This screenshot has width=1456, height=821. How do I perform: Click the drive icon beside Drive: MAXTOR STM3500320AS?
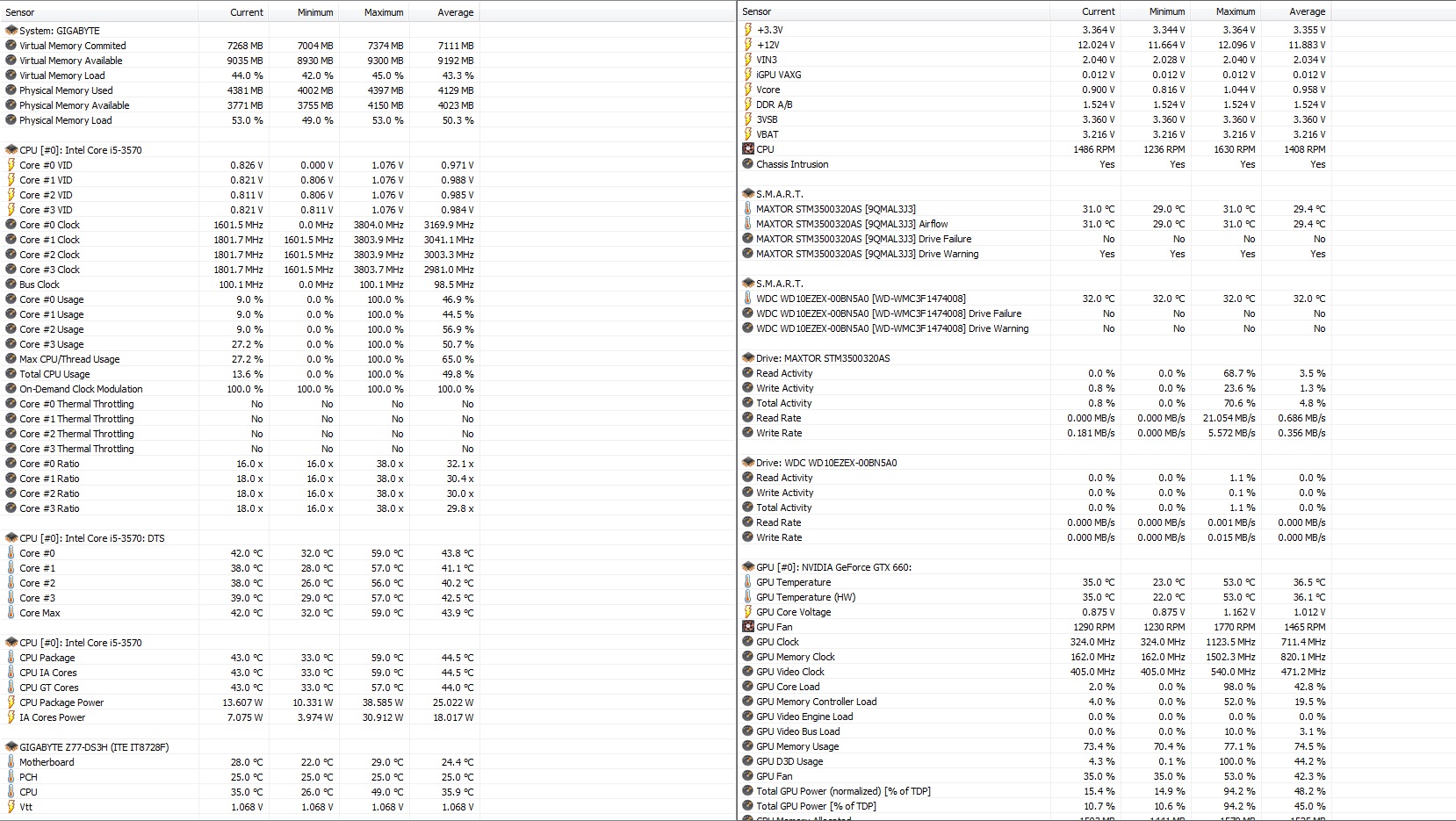[747, 358]
